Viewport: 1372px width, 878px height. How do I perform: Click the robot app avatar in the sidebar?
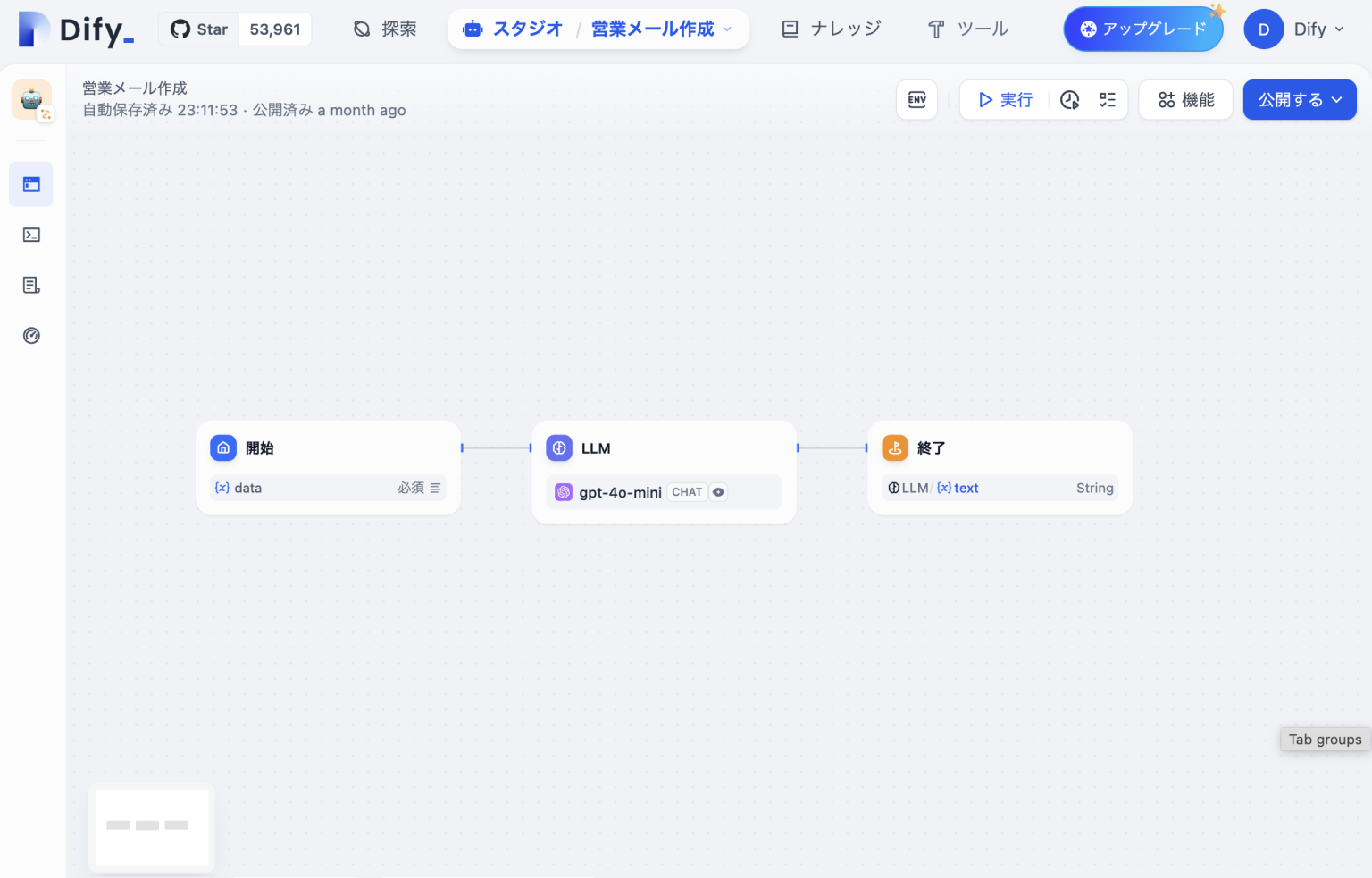click(31, 99)
